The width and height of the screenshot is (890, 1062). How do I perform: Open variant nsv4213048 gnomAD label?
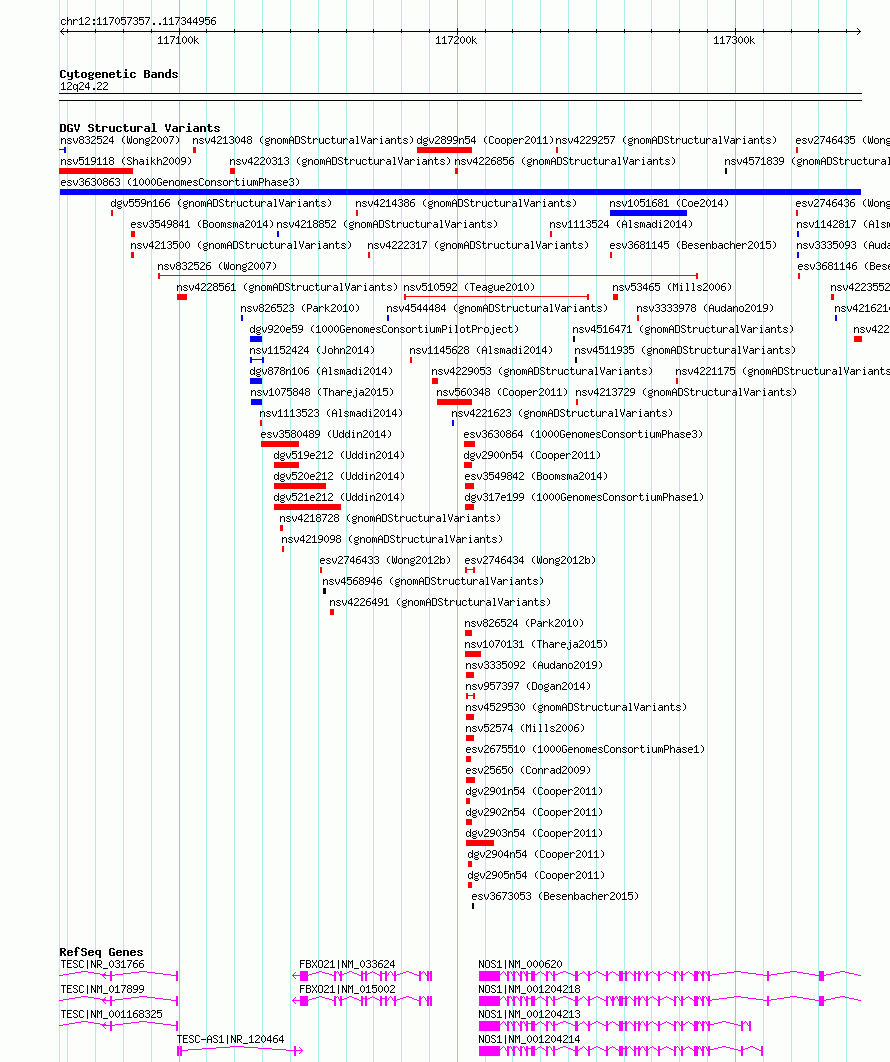tap(303, 140)
